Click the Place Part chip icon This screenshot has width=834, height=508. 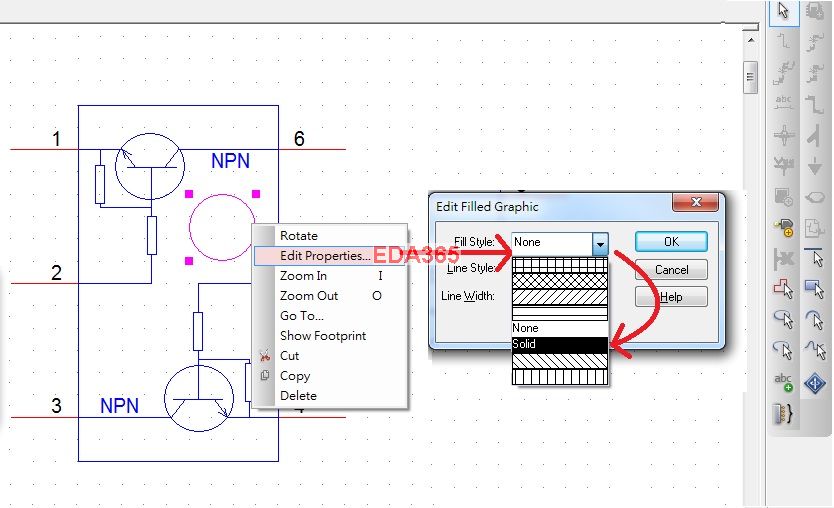pos(815,11)
